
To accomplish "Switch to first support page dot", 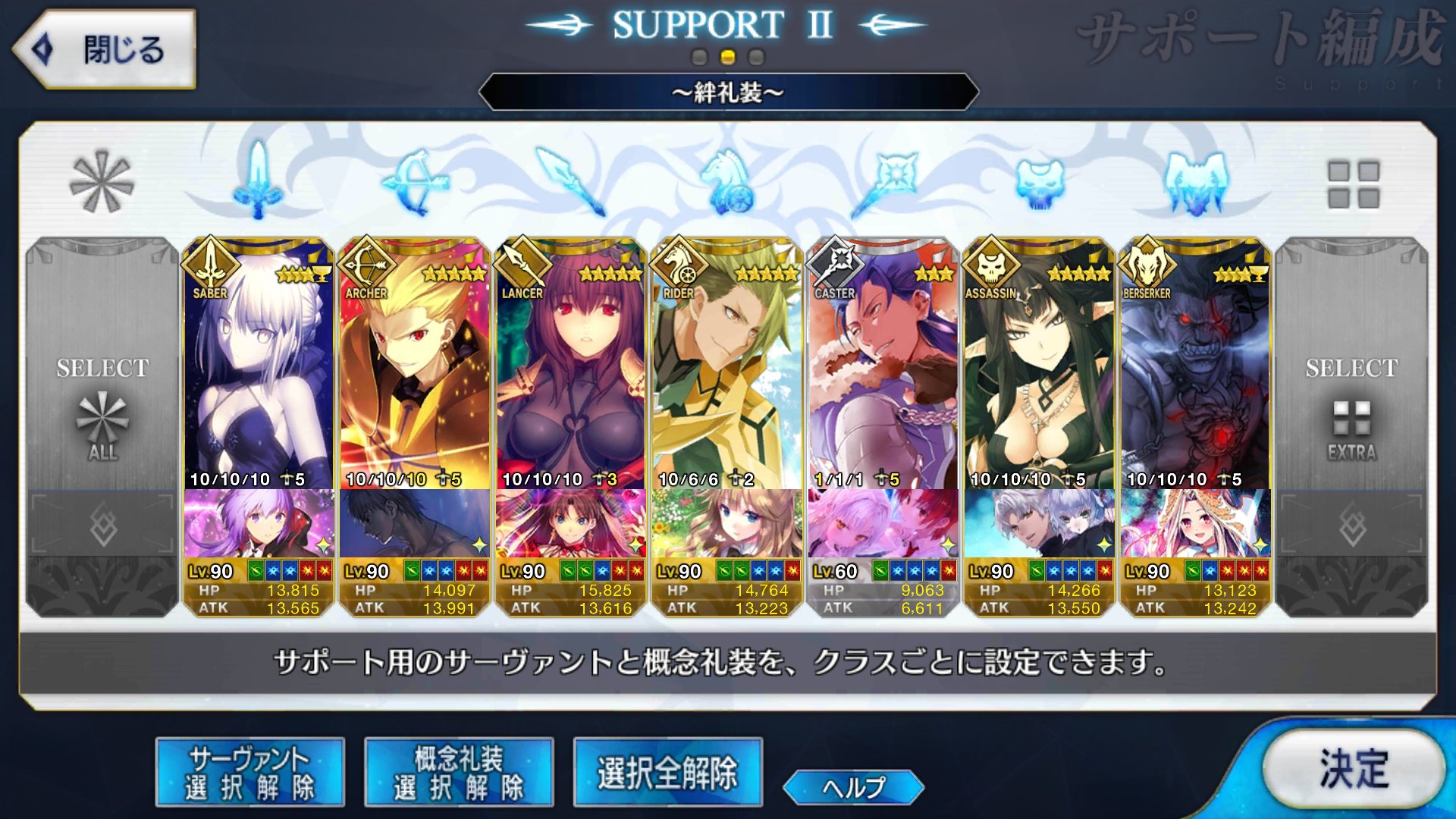I will tap(700, 57).
